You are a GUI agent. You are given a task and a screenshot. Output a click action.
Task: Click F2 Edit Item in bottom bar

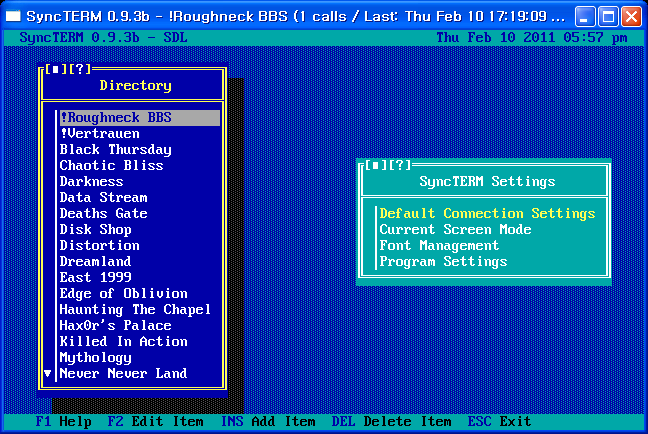(155, 421)
